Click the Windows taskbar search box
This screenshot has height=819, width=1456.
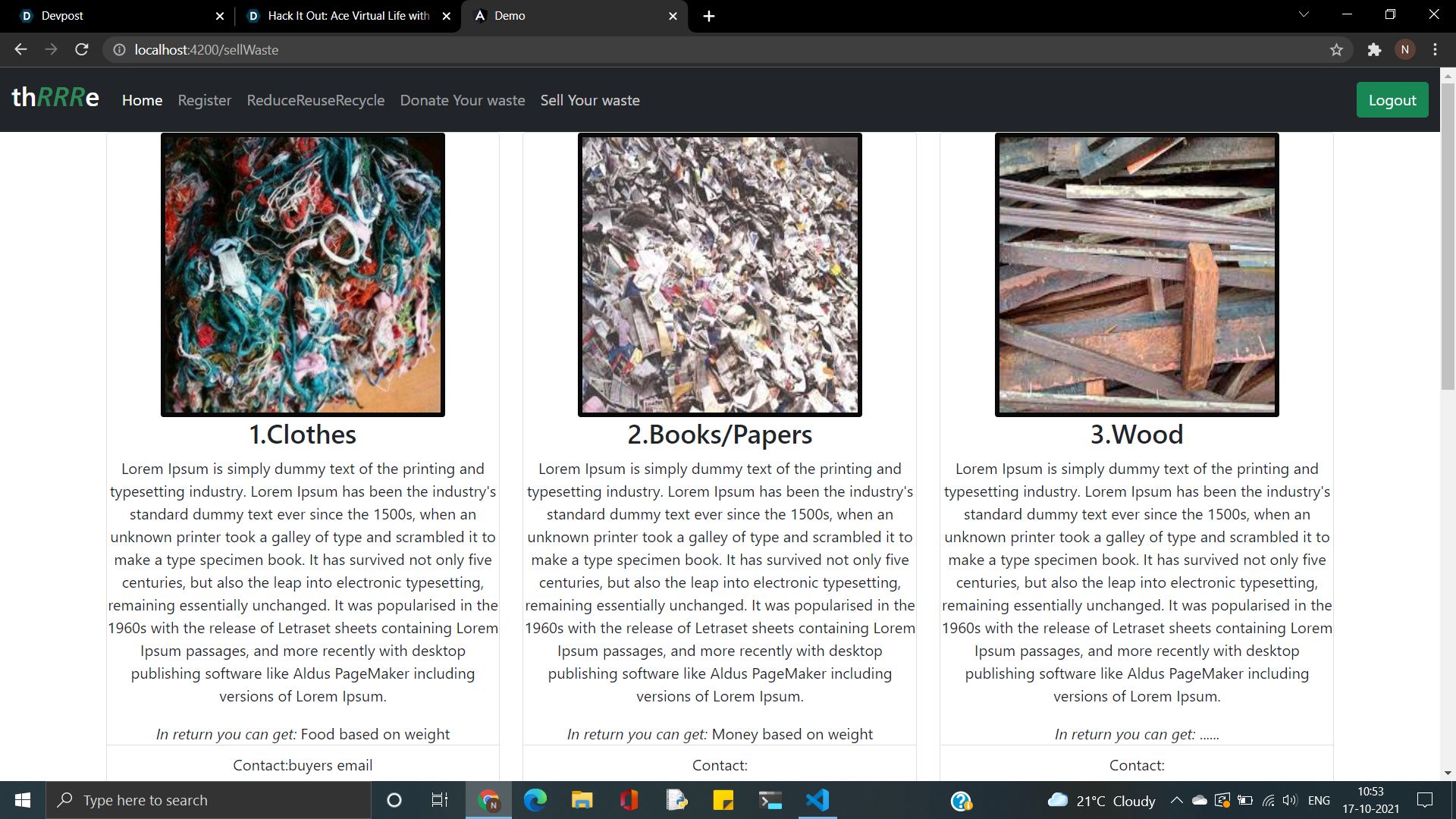click(x=209, y=800)
